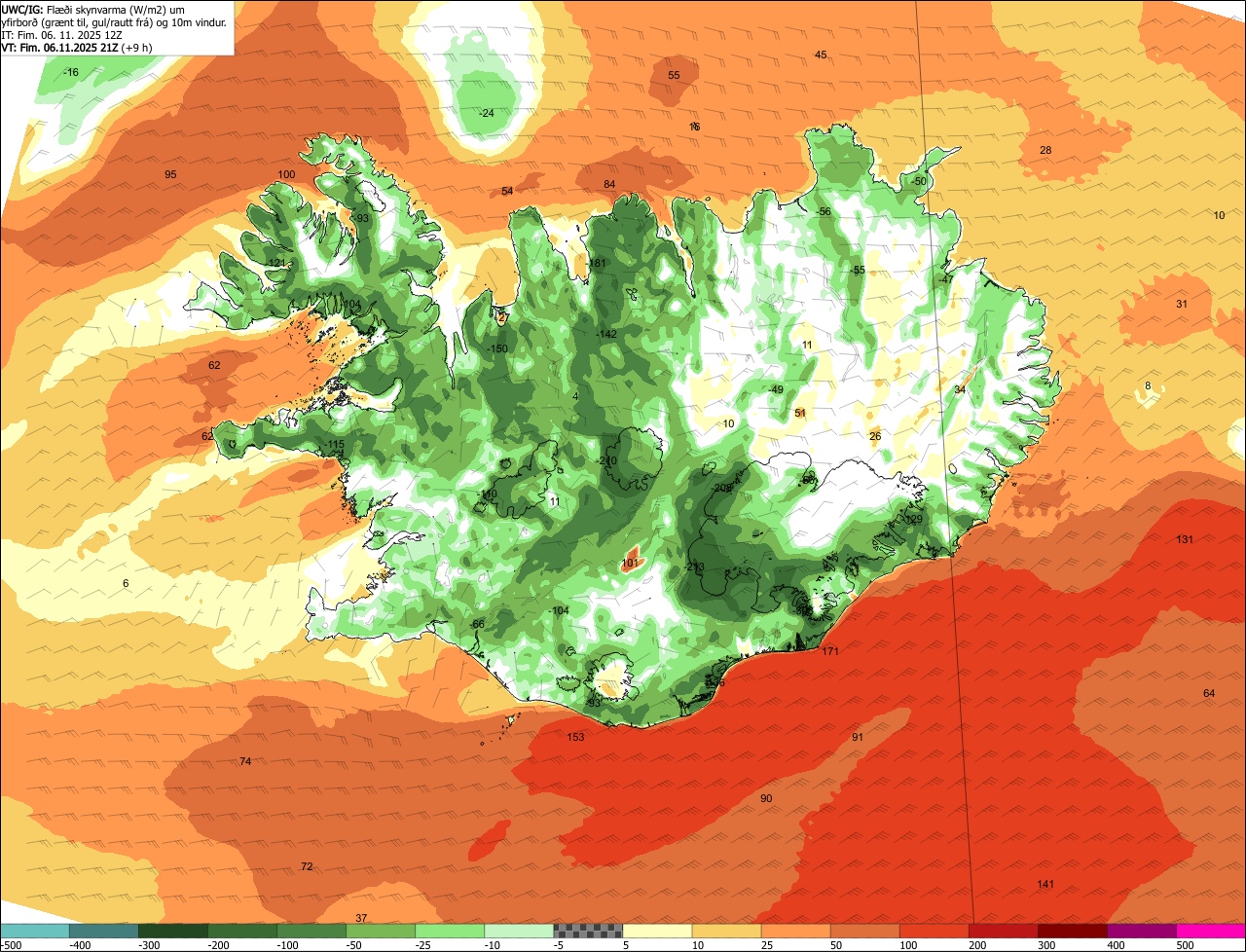The image size is (1246, 952).
Task: Click the teal swatch between -500 and -400
Action: [x=34, y=931]
